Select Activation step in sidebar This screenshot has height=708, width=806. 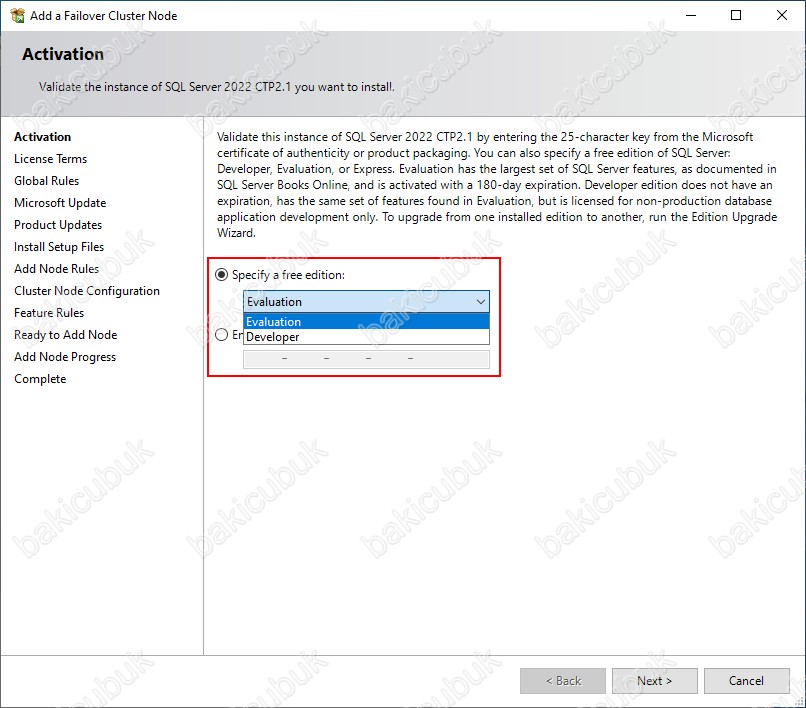pyautogui.click(x=43, y=137)
